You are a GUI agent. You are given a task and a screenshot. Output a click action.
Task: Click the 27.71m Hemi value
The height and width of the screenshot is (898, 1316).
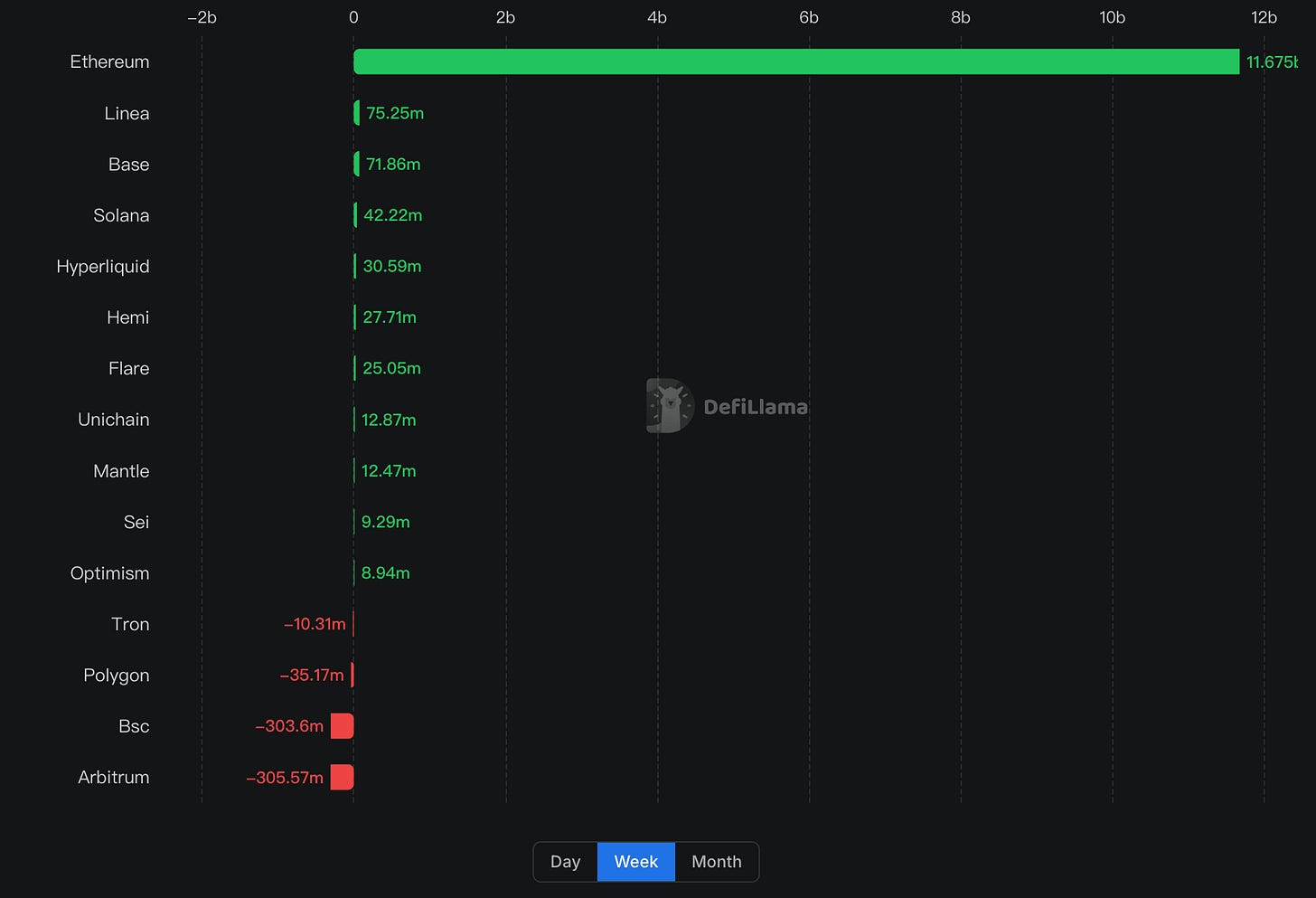click(390, 317)
